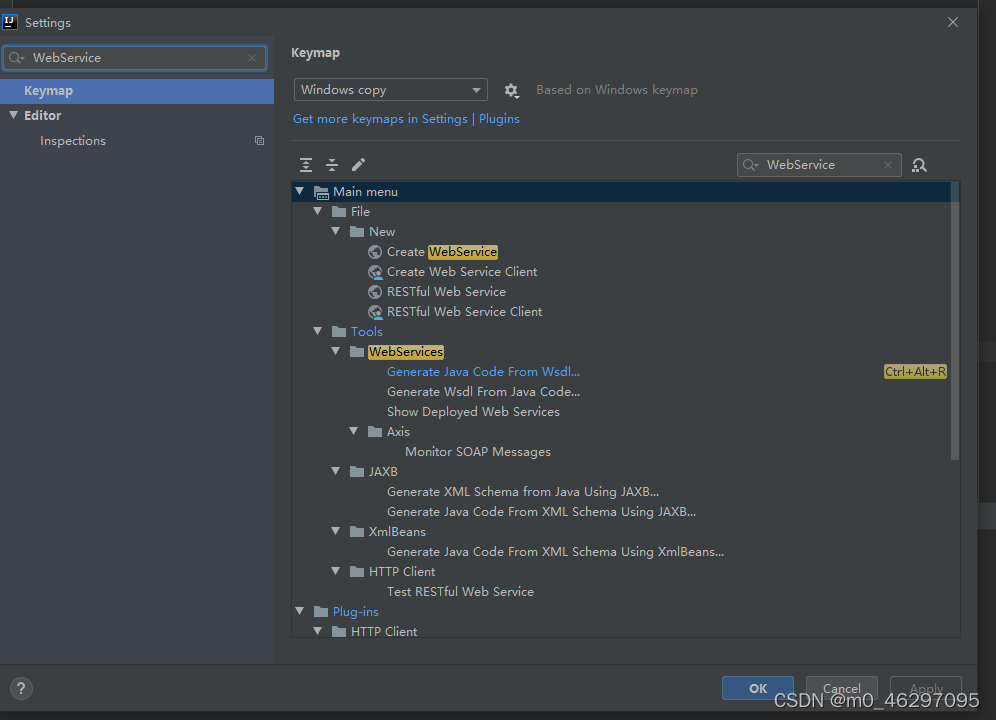Clear the WebService search field
This screenshot has width=996, height=720.
[252, 57]
